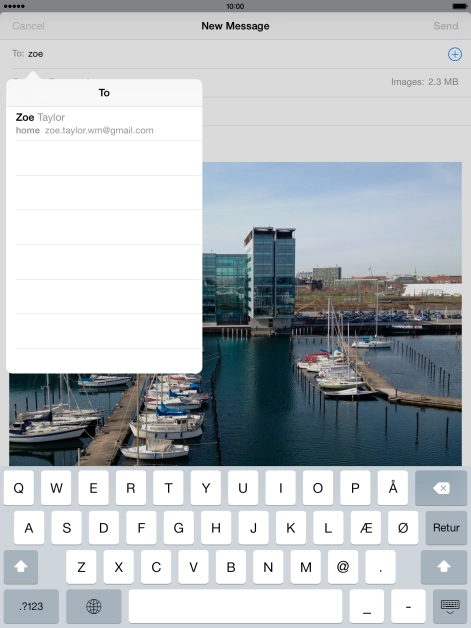Tap the Å letter key
This screenshot has height=628, width=471.
[x=393, y=488]
